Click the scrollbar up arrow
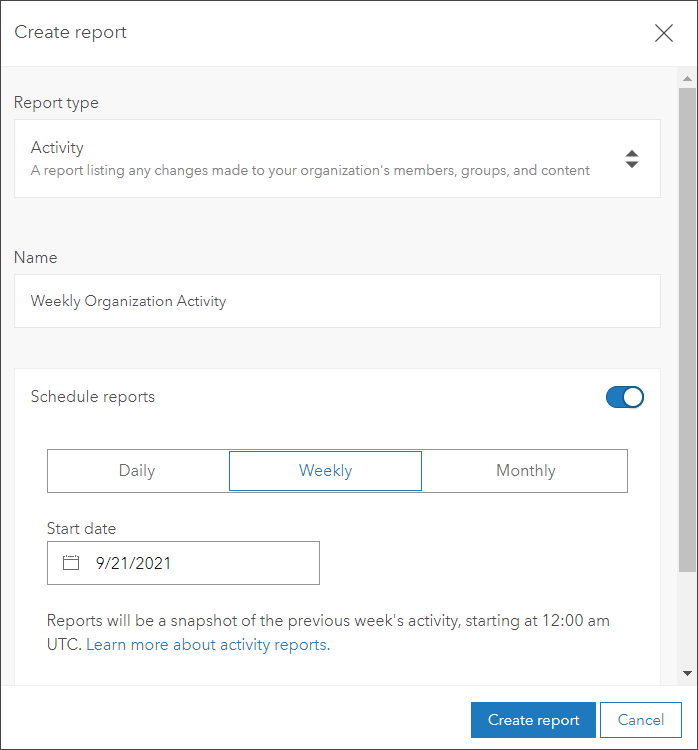The image size is (698, 750). 687,78
